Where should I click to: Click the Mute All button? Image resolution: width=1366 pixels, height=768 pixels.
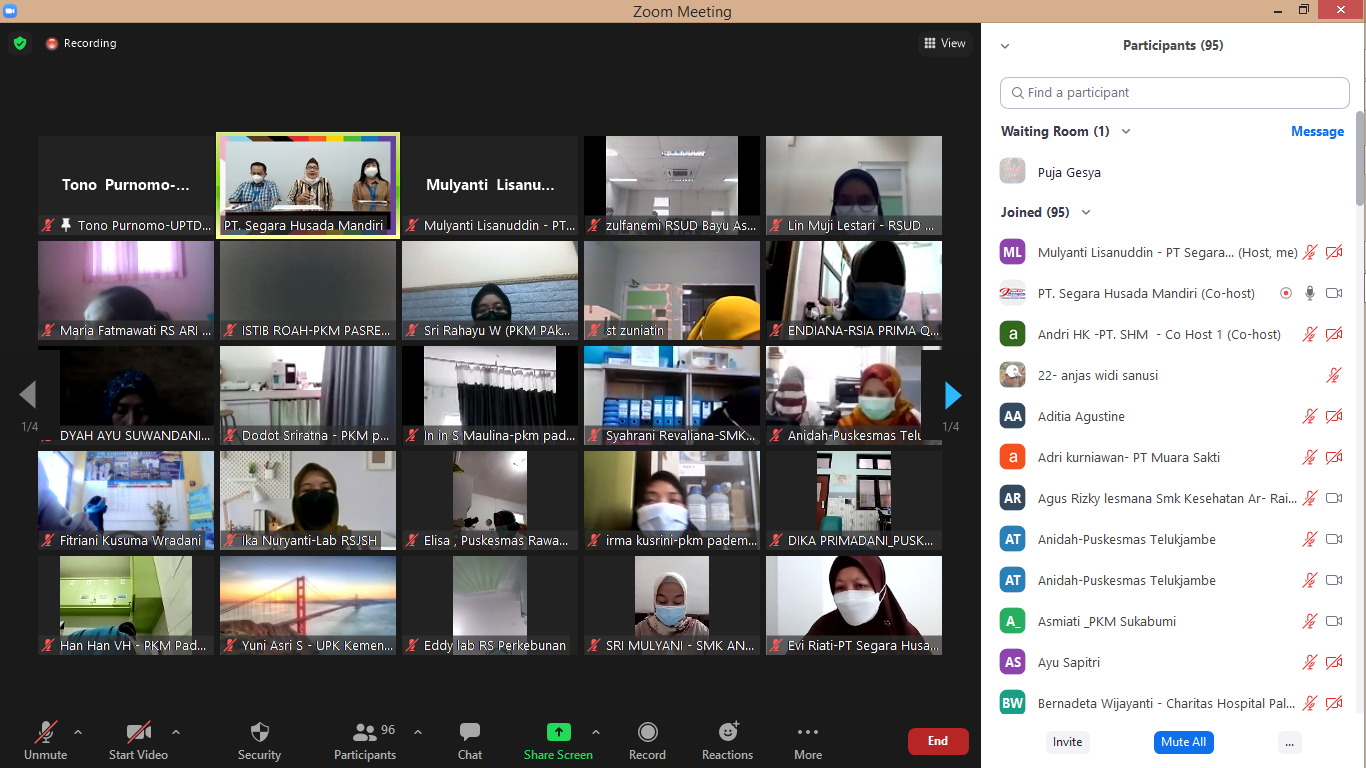click(x=1184, y=742)
